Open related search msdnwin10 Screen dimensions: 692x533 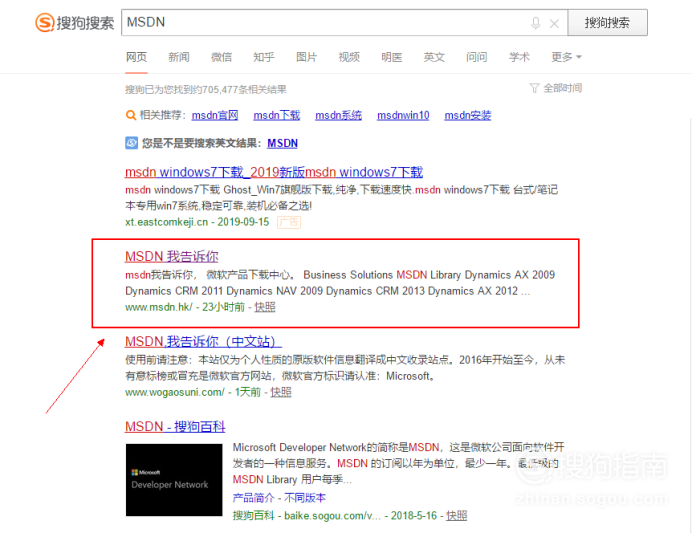[x=403, y=116]
